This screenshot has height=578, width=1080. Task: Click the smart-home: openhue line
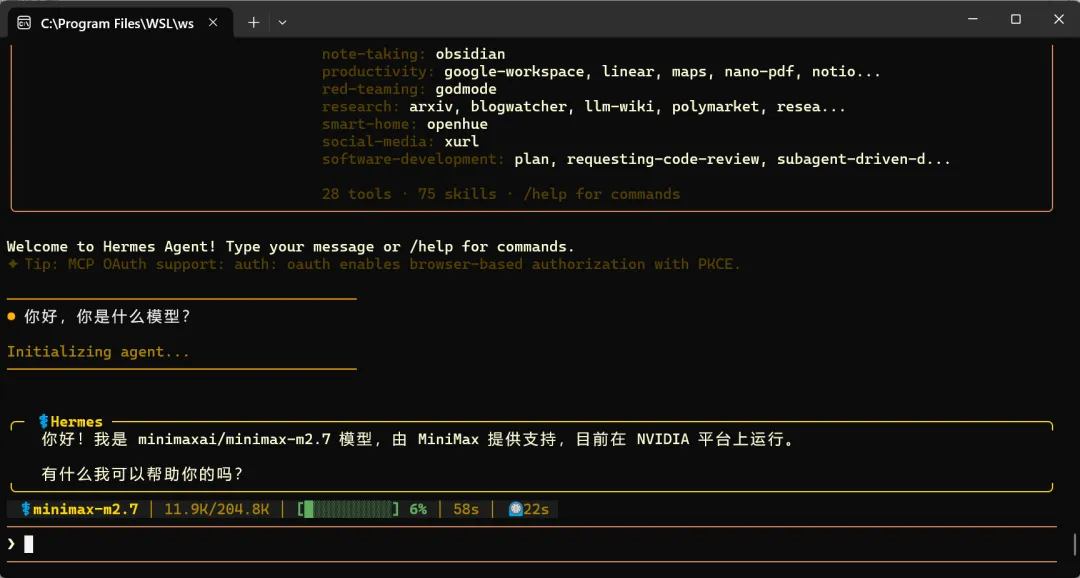tap(404, 125)
